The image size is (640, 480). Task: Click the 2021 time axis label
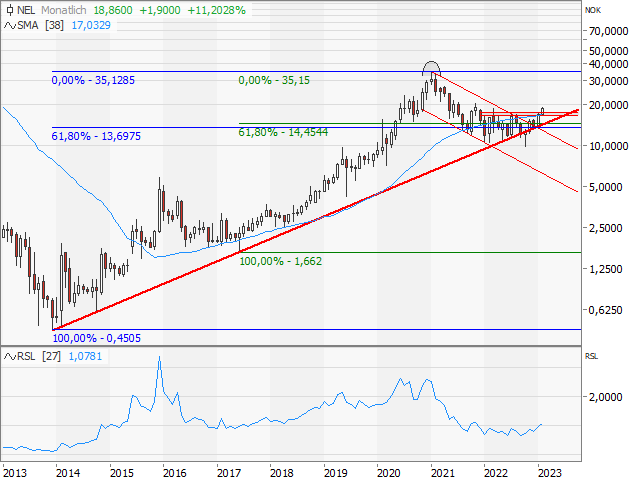pyautogui.click(x=442, y=473)
